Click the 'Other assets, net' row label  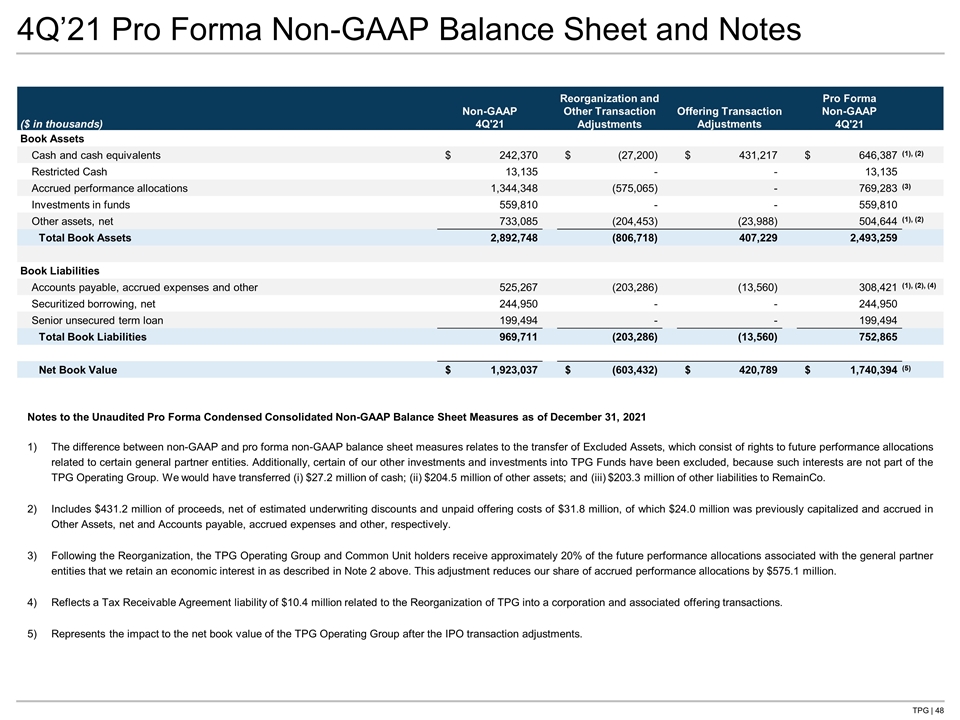(72, 222)
